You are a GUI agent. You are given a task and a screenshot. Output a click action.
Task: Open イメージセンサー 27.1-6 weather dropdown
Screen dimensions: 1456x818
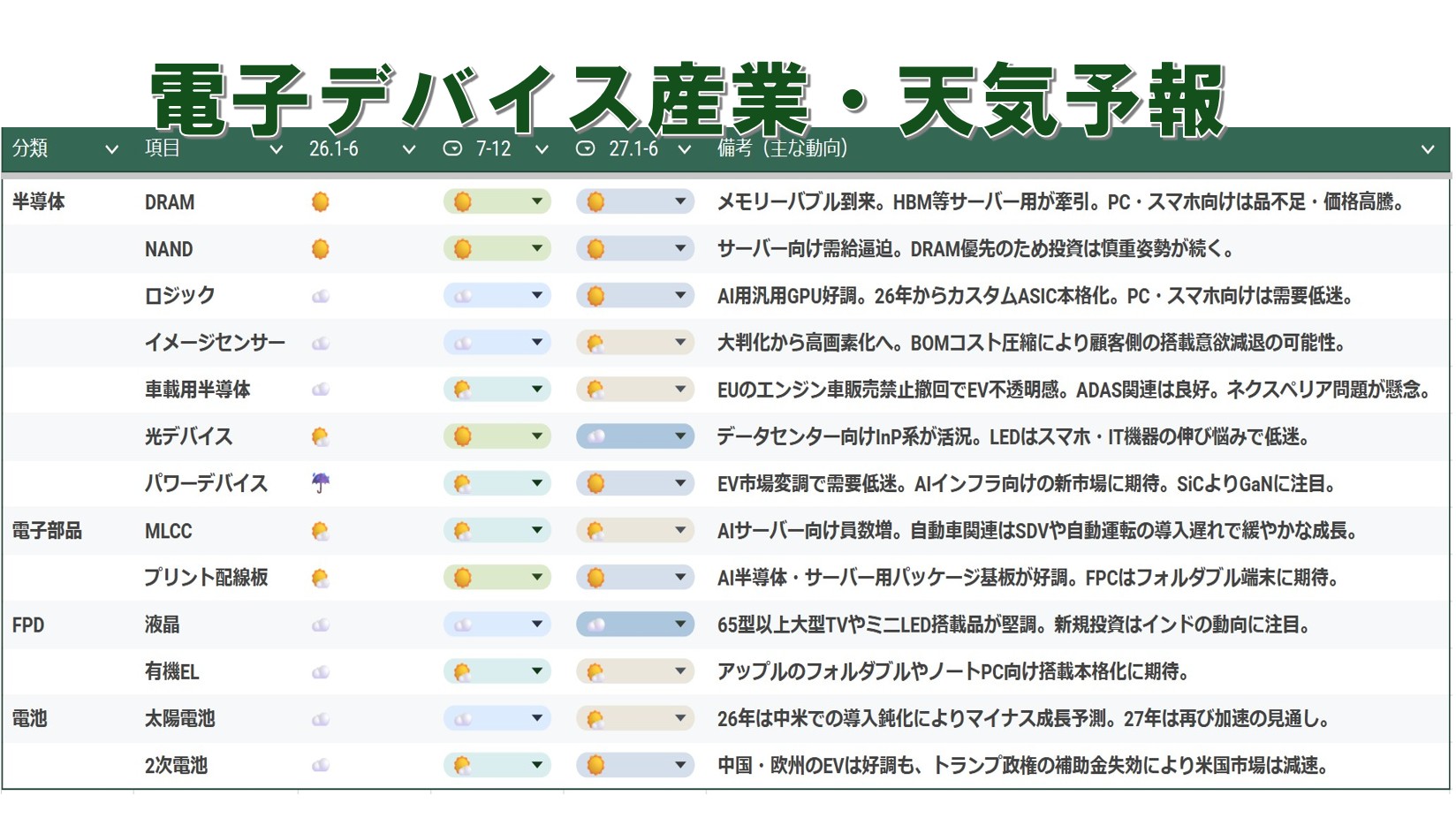[634, 343]
